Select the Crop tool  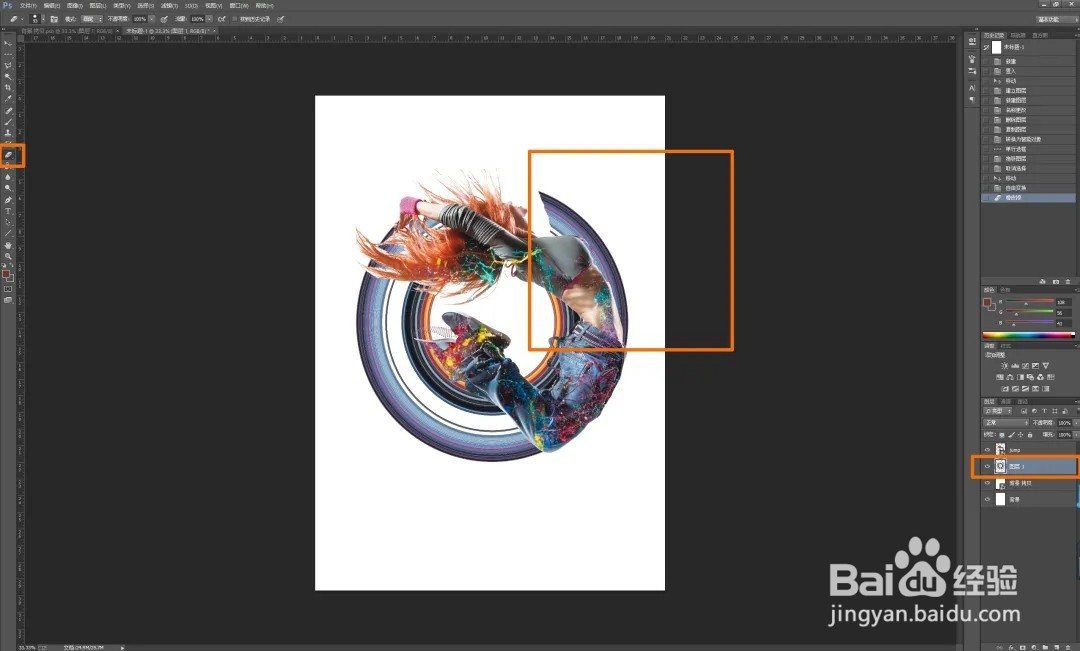click(8, 87)
